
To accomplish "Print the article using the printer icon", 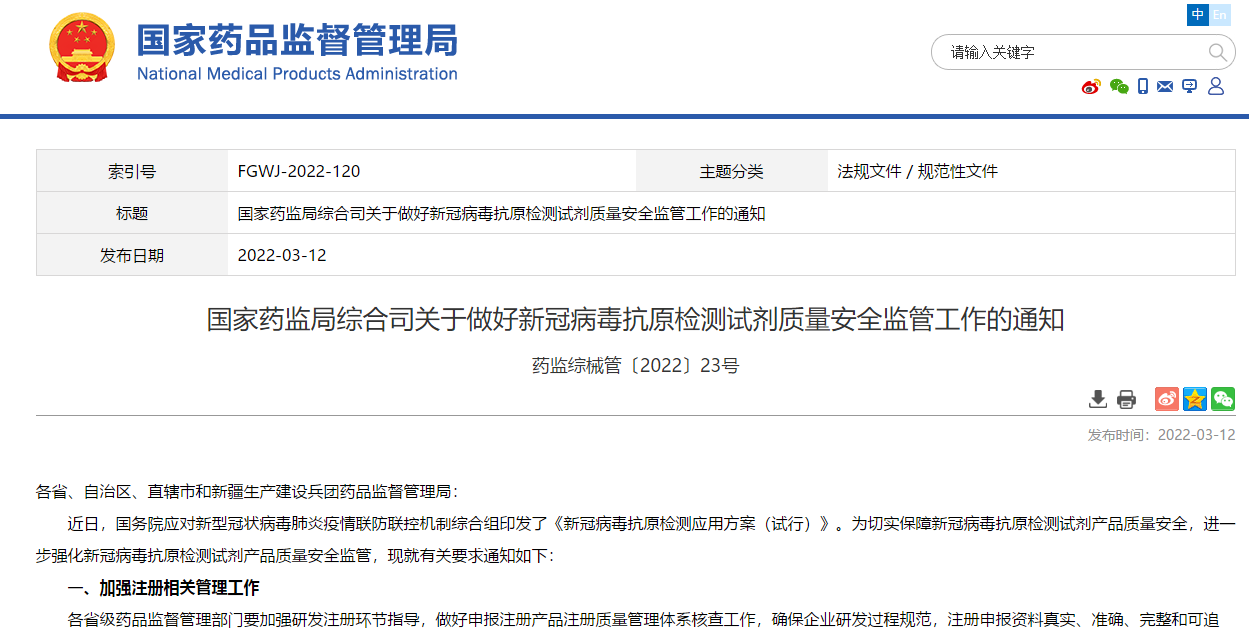I will point(1126,399).
